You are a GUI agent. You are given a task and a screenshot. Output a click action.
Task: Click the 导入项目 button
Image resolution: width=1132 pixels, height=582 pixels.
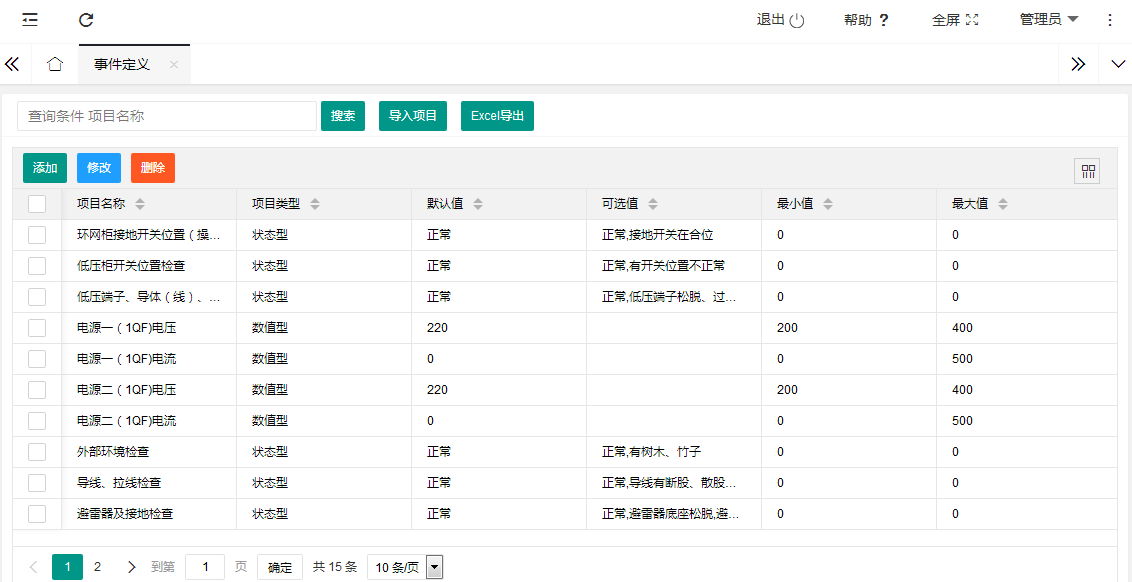point(413,116)
